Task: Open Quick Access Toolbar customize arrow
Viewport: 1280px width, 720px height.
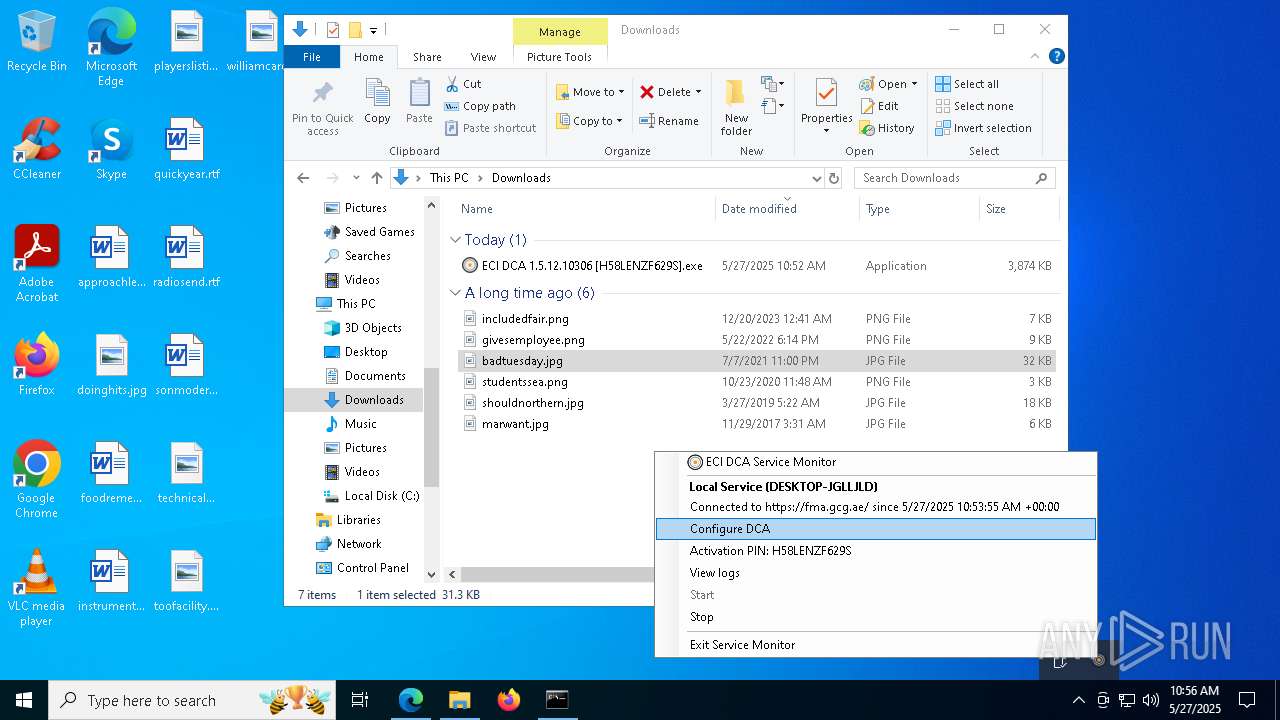Action: coord(373,30)
